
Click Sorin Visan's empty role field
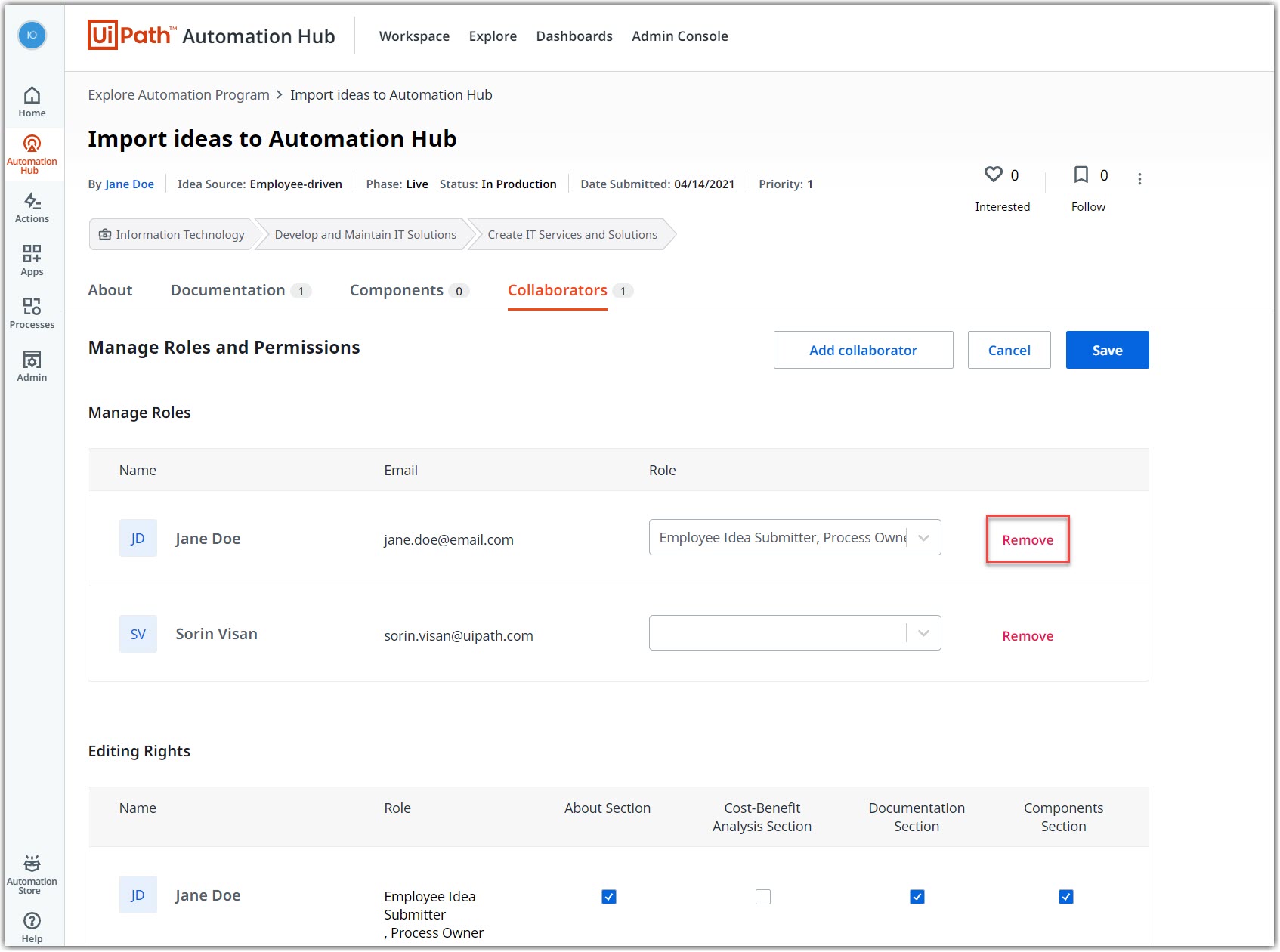[x=794, y=633]
